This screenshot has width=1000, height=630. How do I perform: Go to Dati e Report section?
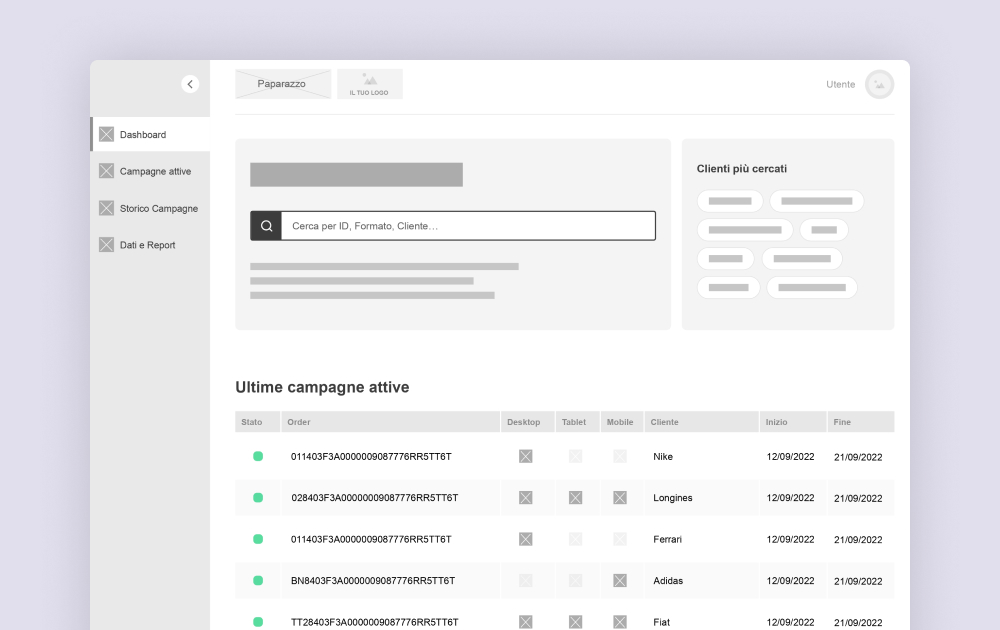pyautogui.click(x=147, y=245)
